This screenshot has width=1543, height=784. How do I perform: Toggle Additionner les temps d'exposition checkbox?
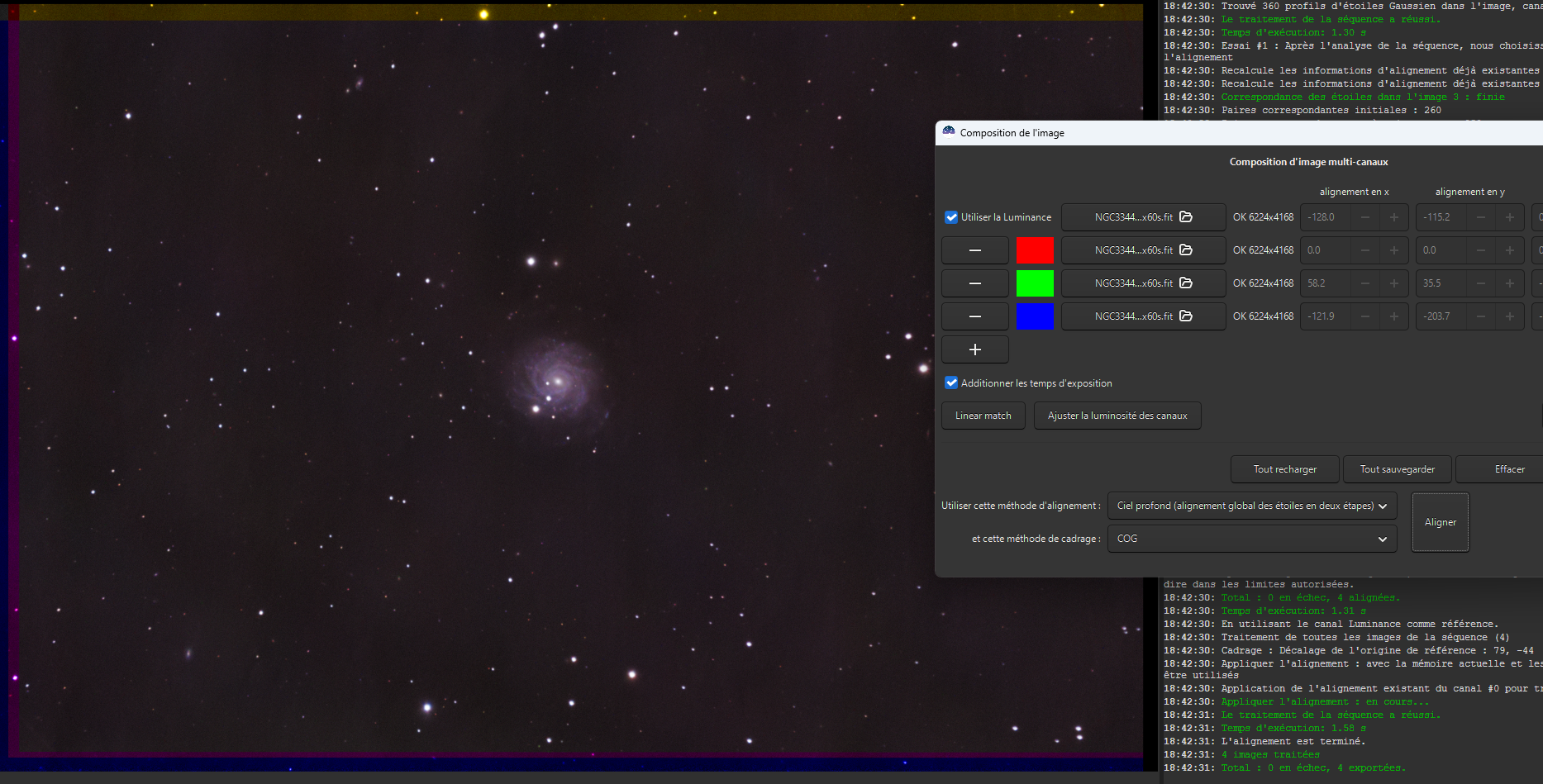click(x=951, y=383)
